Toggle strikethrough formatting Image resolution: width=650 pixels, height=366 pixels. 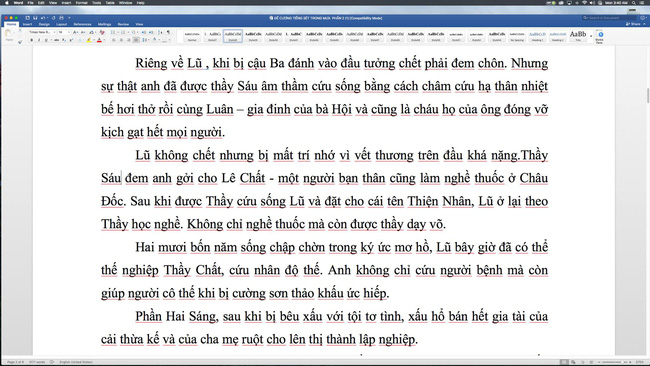click(56, 40)
